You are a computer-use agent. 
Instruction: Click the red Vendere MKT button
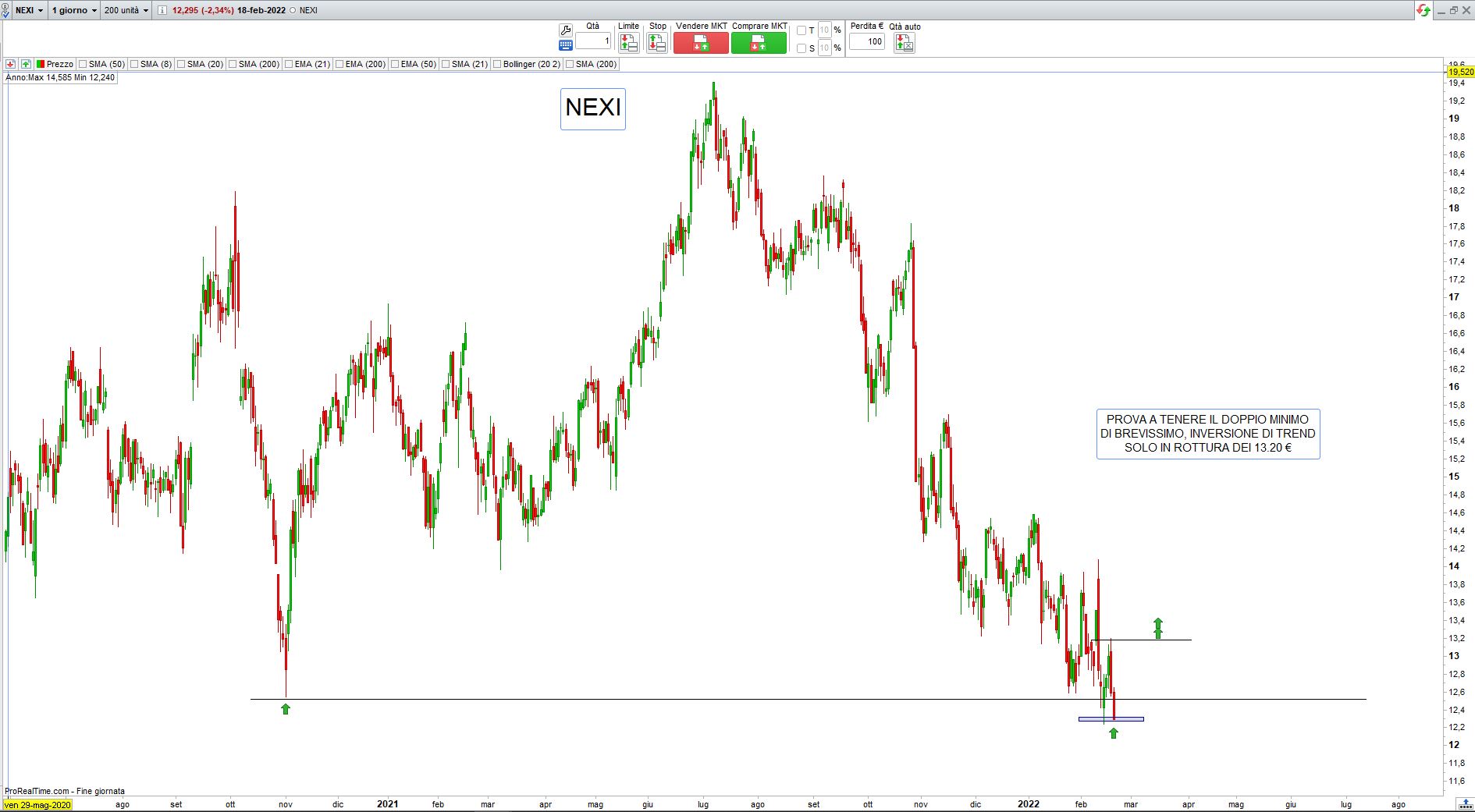click(x=701, y=43)
